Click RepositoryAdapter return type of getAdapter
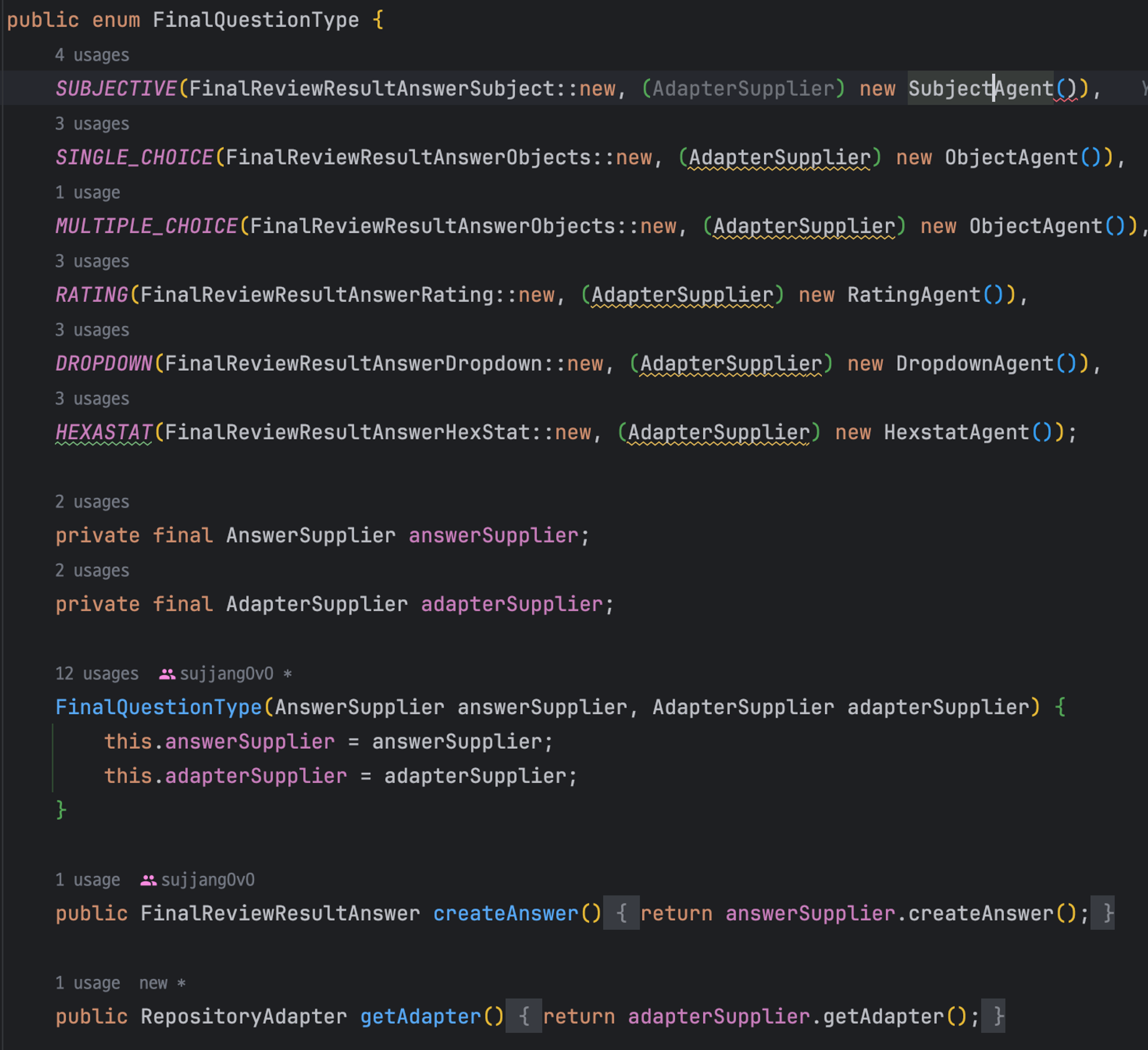 pyautogui.click(x=243, y=1017)
